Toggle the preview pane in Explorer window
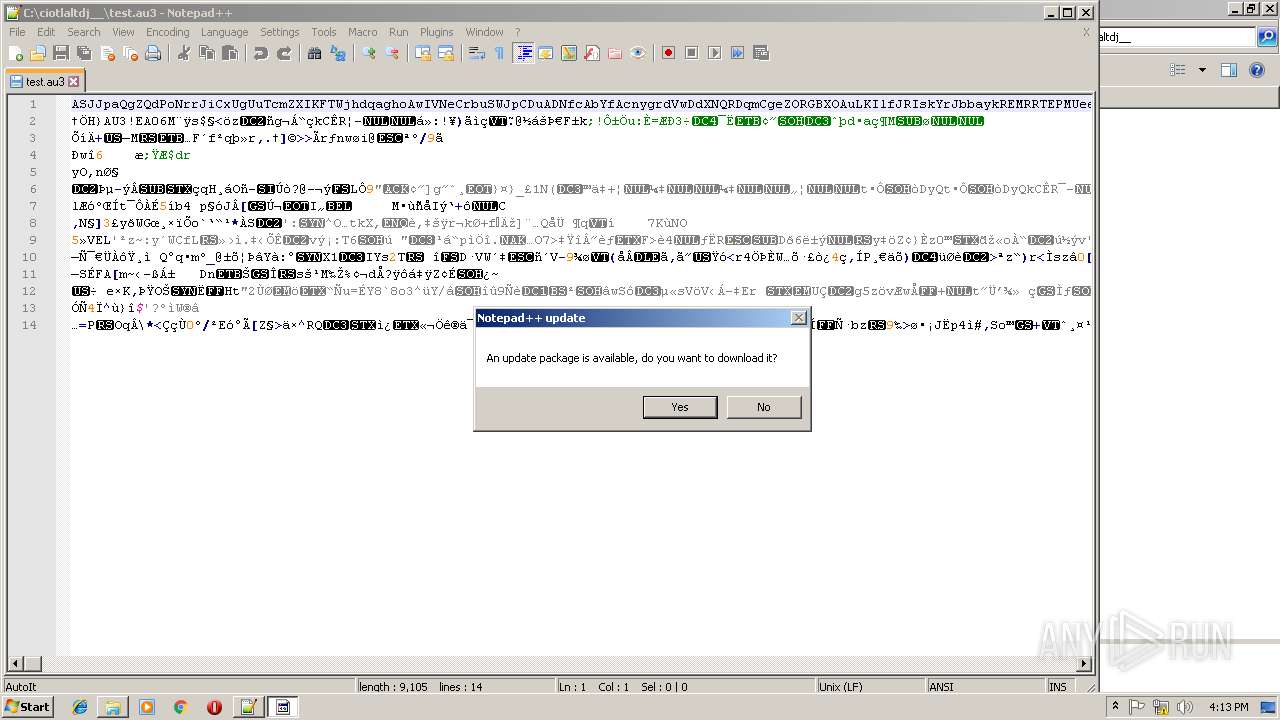The height and width of the screenshot is (720, 1280). point(1229,70)
